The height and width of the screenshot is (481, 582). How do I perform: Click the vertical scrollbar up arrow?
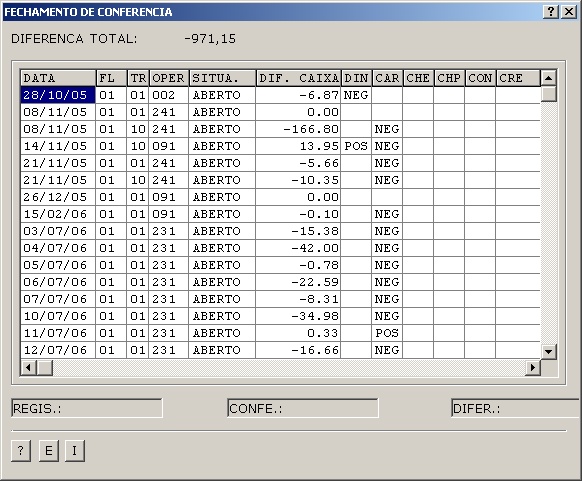click(x=549, y=78)
